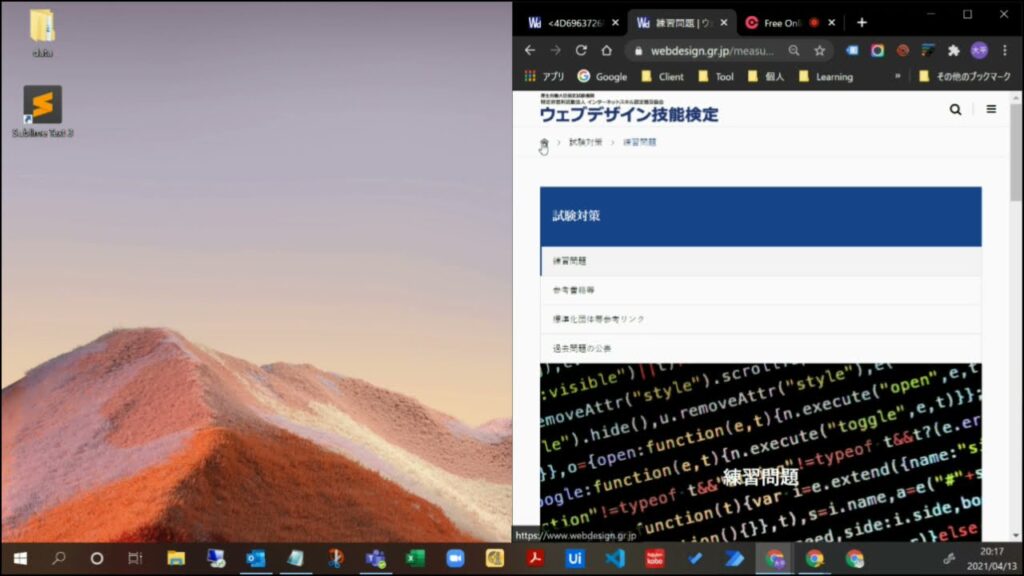Open the Client bookmarks folder
This screenshot has width=1024, height=576.
(662, 76)
